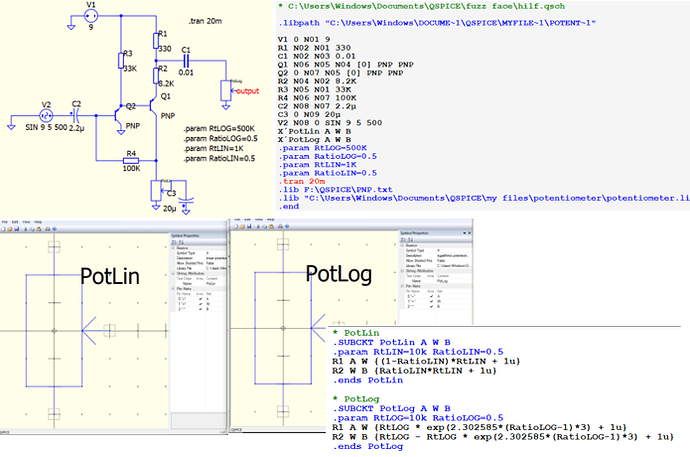Select the R1 330 resistor in schematic
The width and height of the screenshot is (690, 457).
[x=156, y=40]
